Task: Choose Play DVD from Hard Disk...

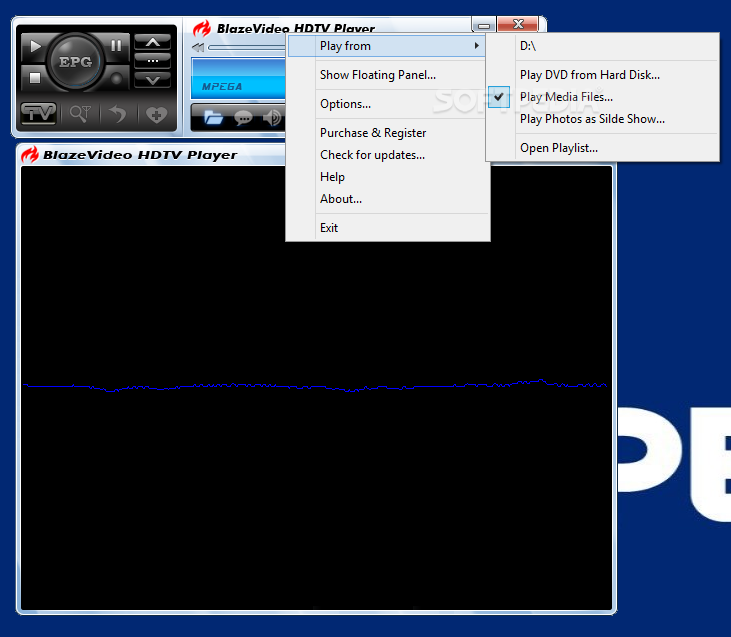Action: coord(602,75)
